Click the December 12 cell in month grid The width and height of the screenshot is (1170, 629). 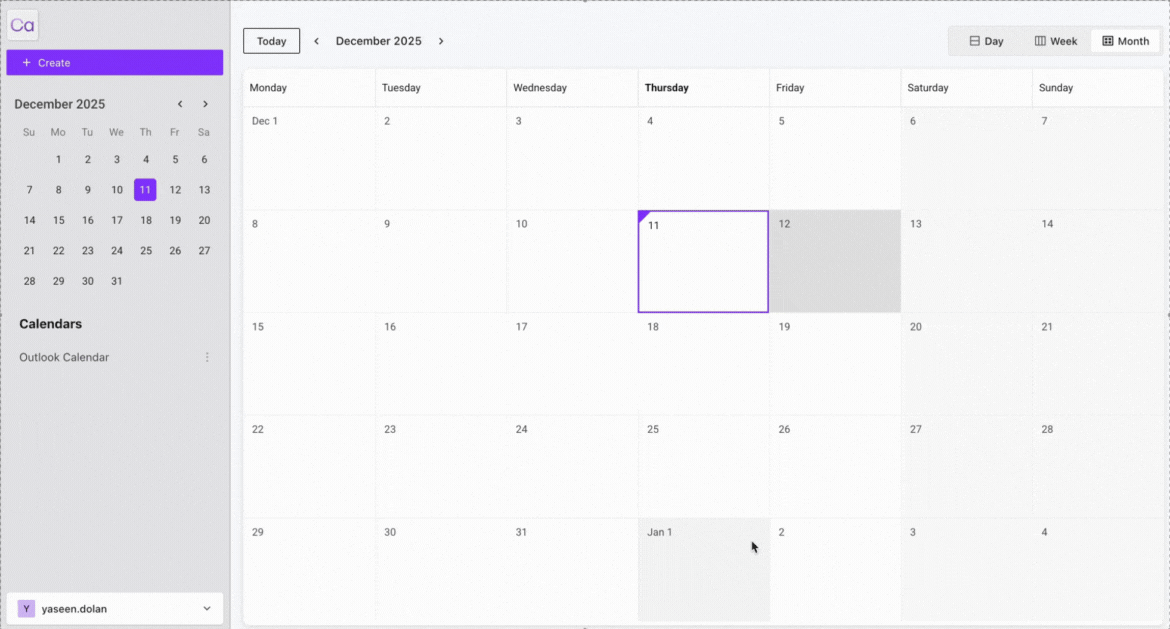tap(835, 261)
